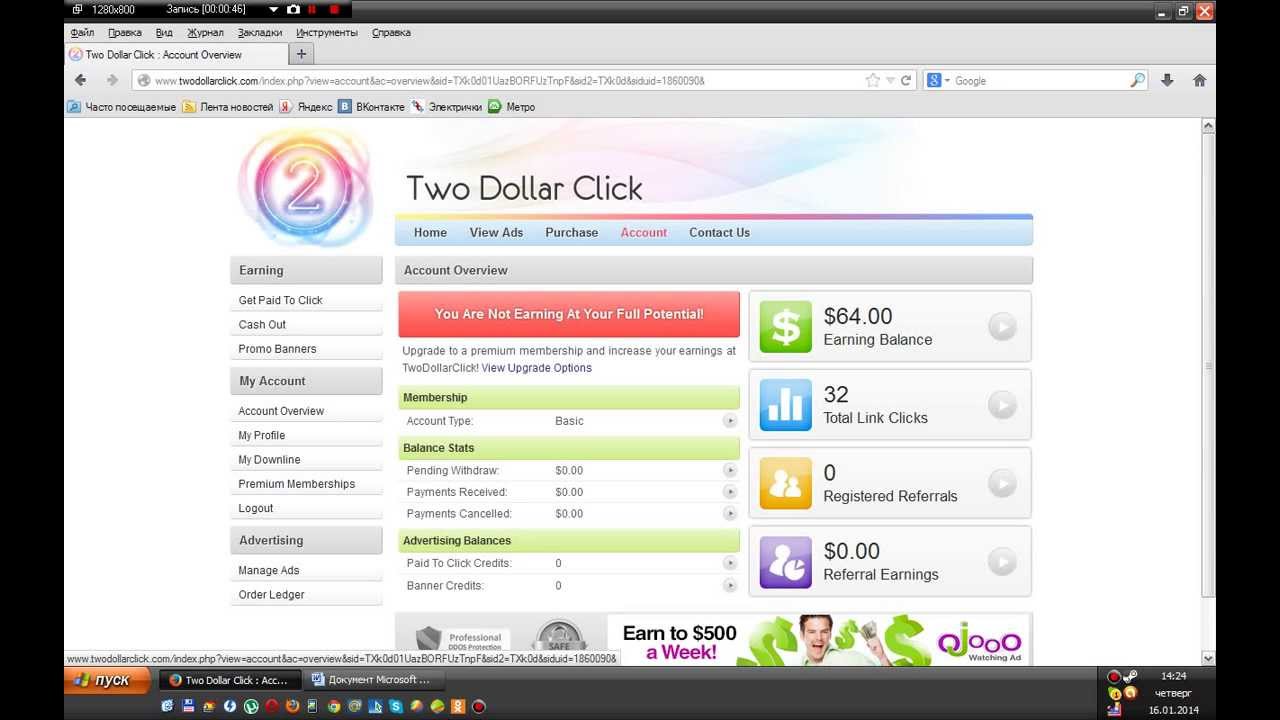Expand the Payments Cancelled row arrow
Screen dimensions: 1280x720
pos(730,514)
